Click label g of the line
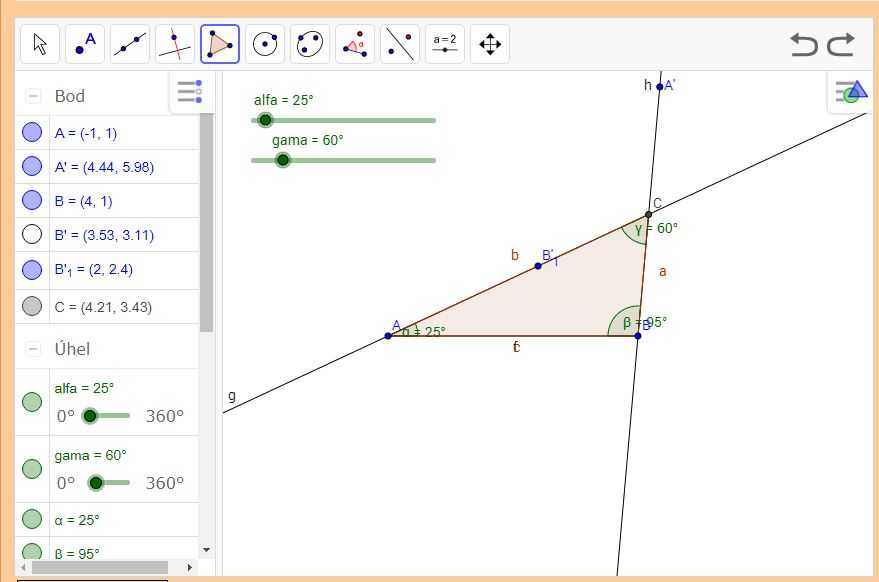This screenshot has height=582, width=879. point(232,396)
